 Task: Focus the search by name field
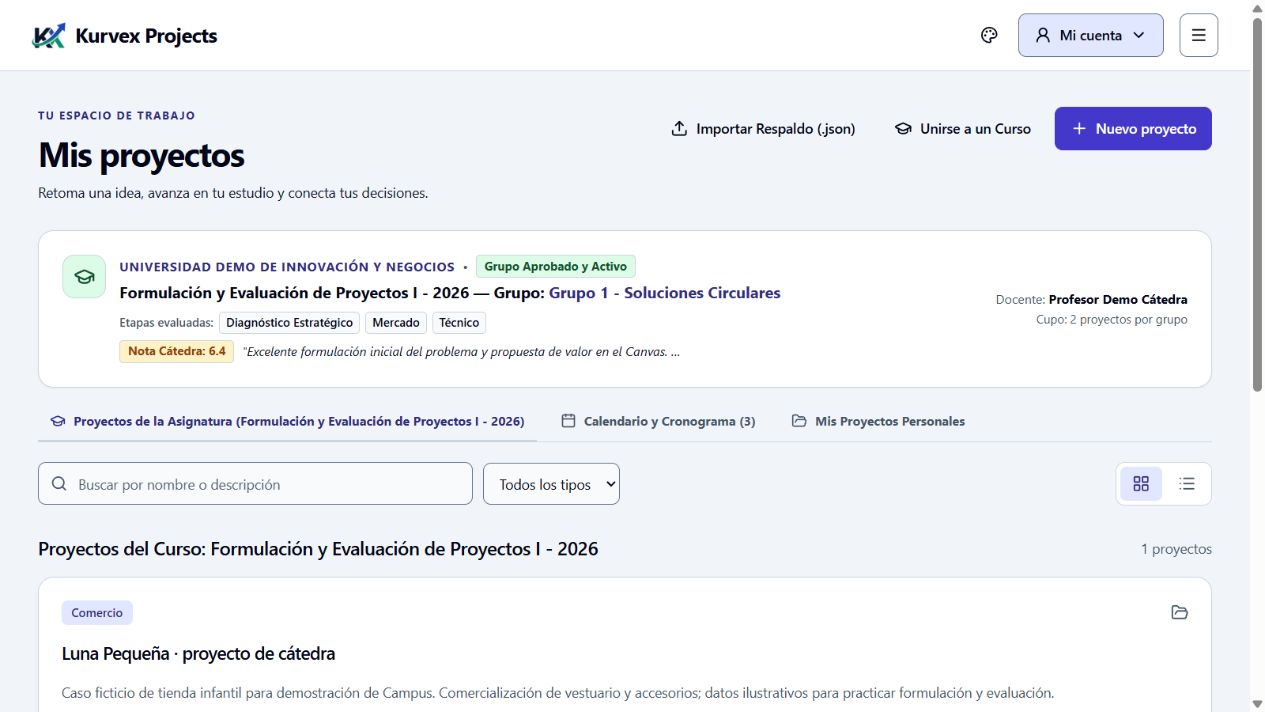coord(255,484)
